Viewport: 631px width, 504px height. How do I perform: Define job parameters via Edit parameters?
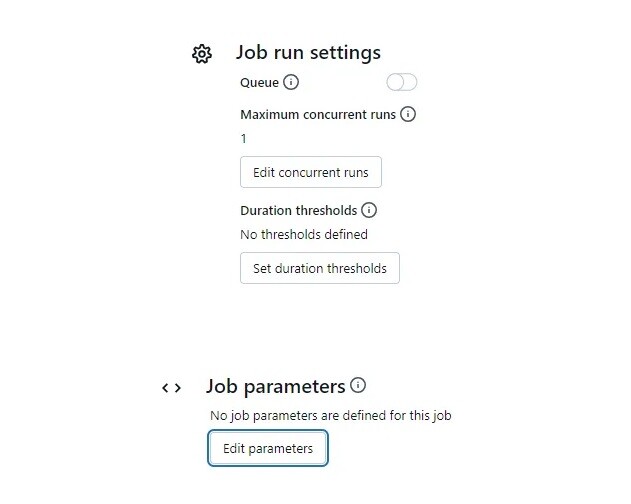click(268, 448)
